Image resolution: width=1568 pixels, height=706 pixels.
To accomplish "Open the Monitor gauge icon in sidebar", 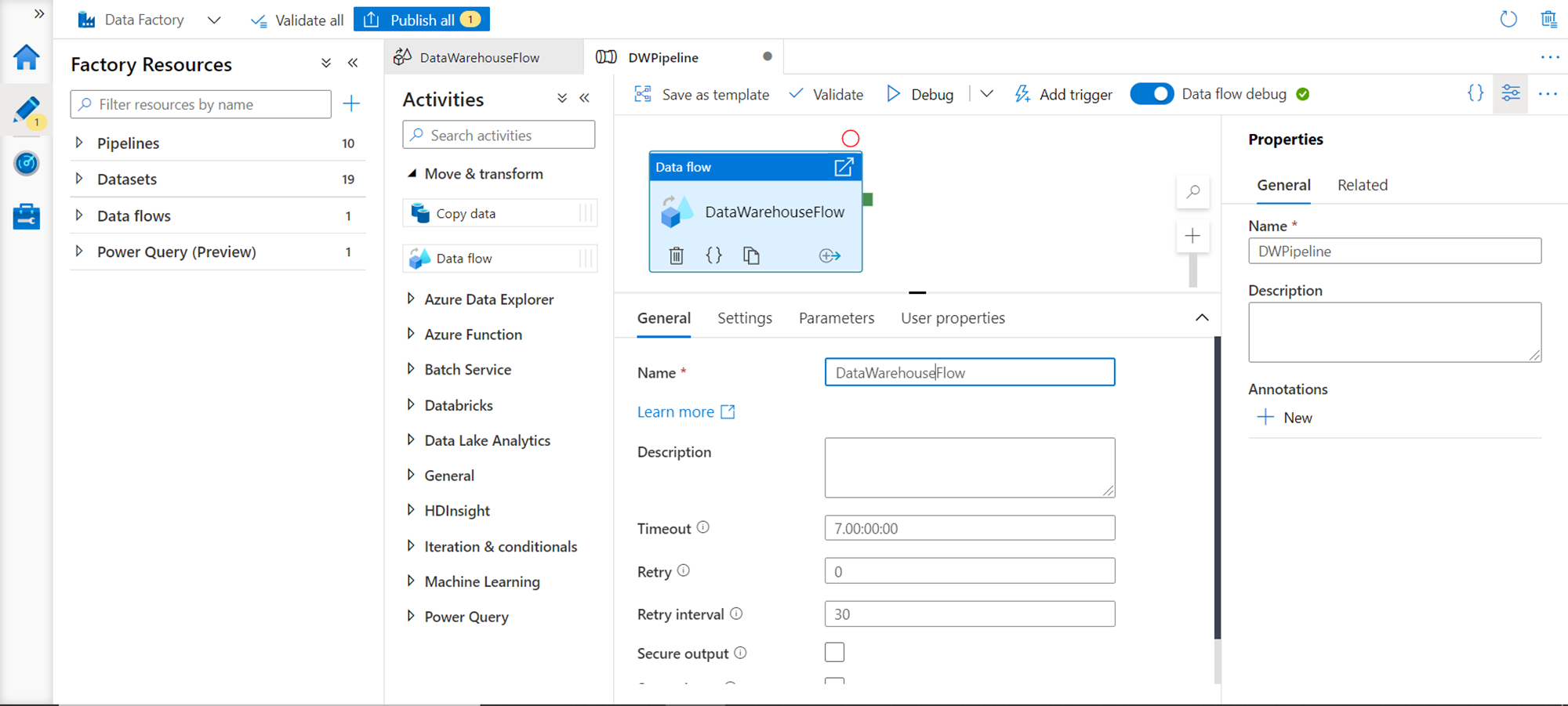I will point(27,164).
